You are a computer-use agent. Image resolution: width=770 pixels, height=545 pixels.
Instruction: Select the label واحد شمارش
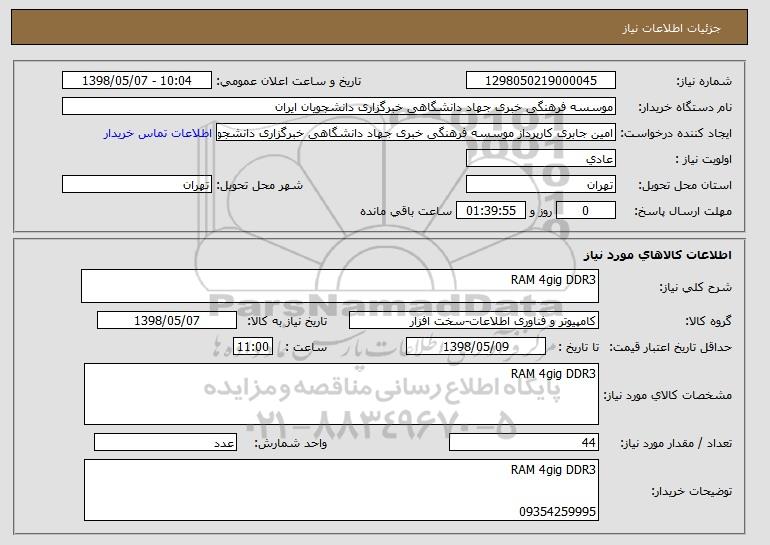[x=291, y=443]
